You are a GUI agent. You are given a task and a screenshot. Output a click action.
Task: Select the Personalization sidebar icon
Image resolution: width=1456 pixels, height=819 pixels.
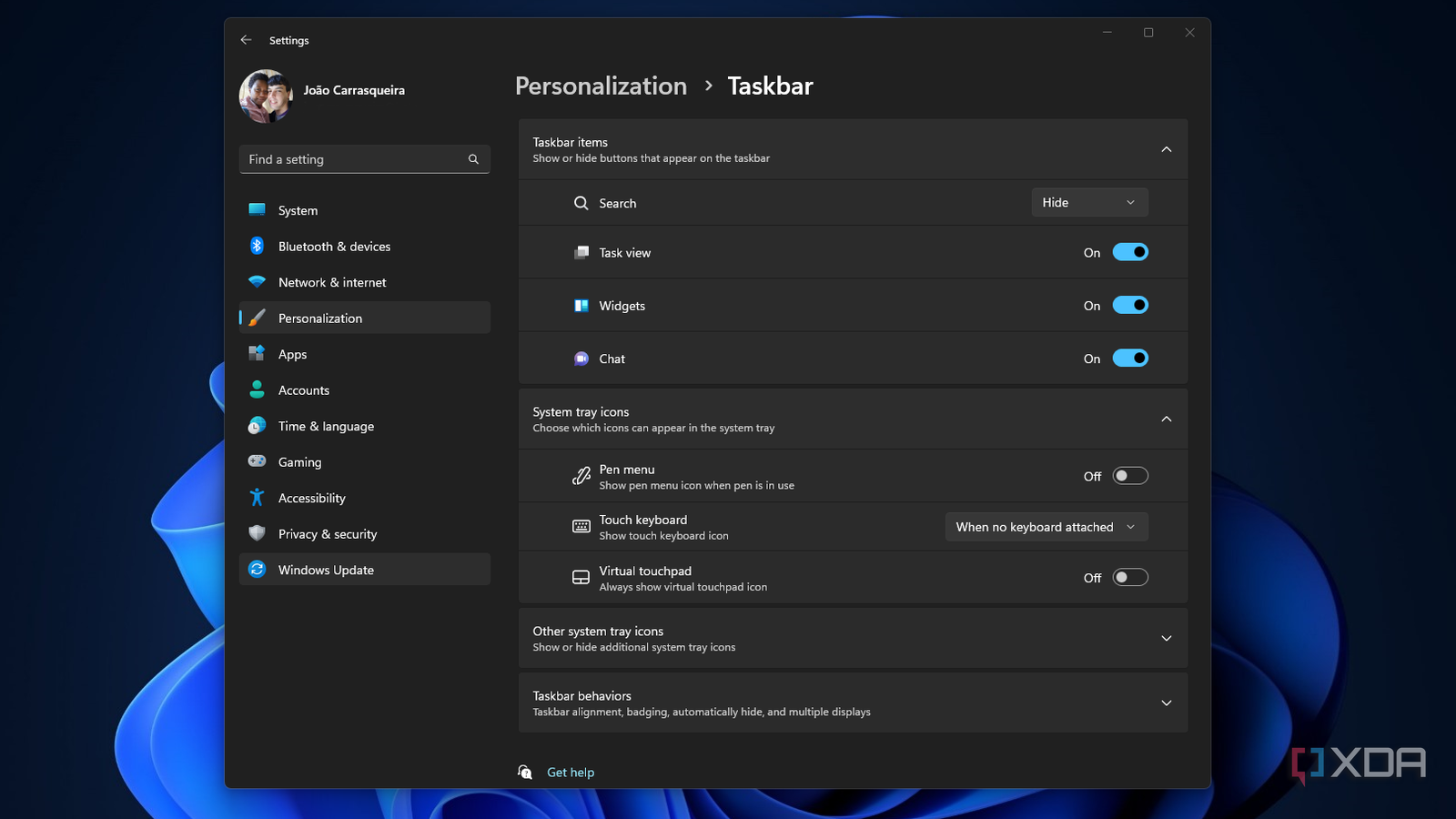coord(257,318)
